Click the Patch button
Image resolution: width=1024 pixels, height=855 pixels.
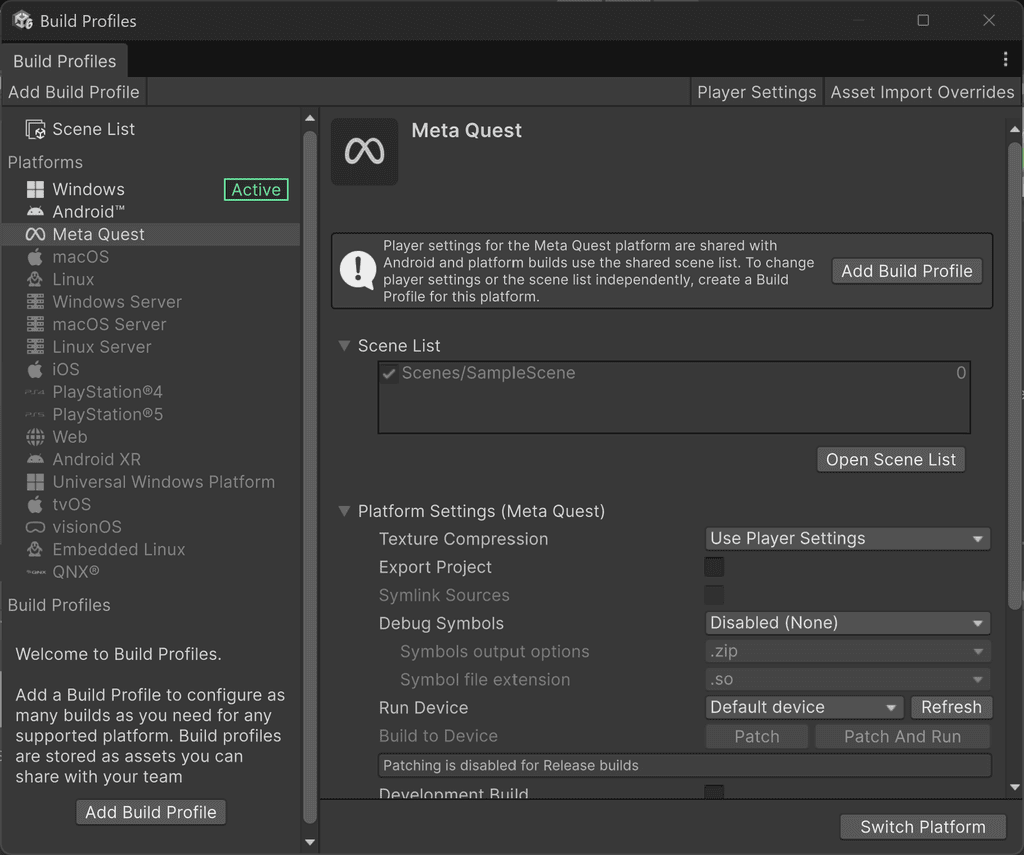757,737
